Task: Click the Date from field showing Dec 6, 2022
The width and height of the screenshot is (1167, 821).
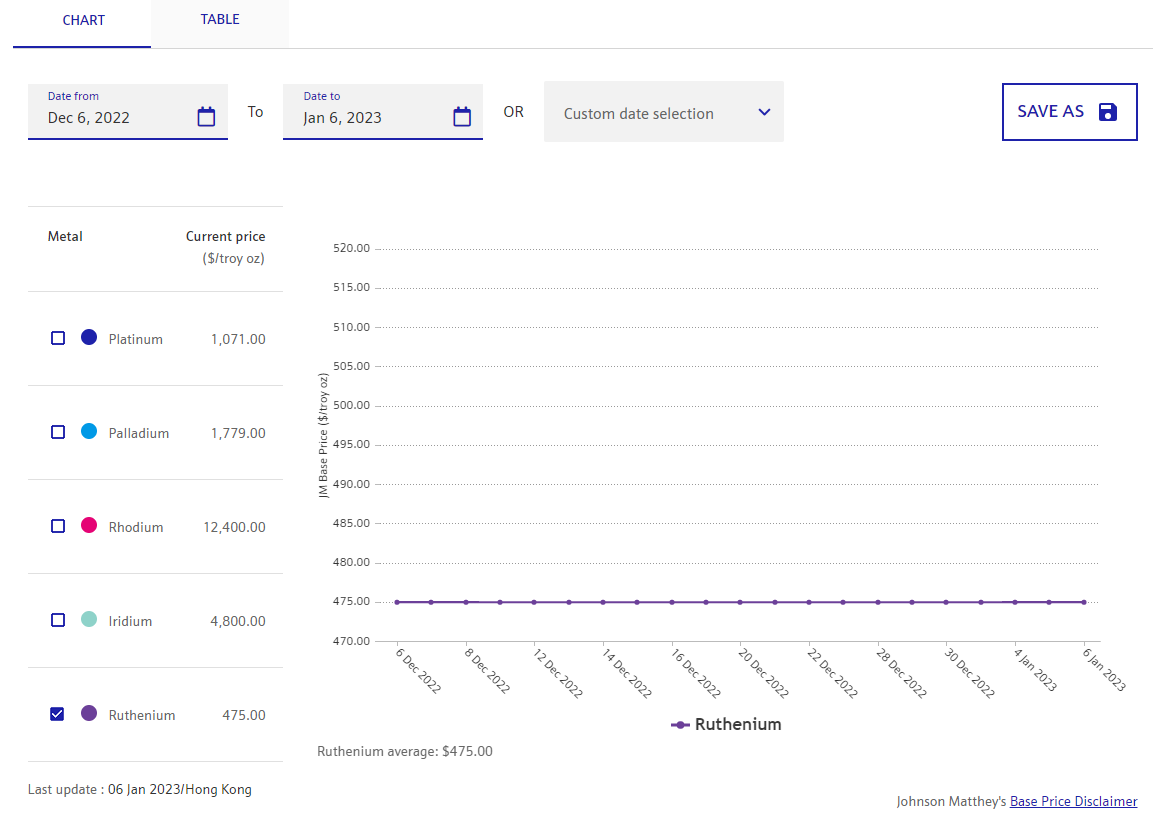Action: 115,117
